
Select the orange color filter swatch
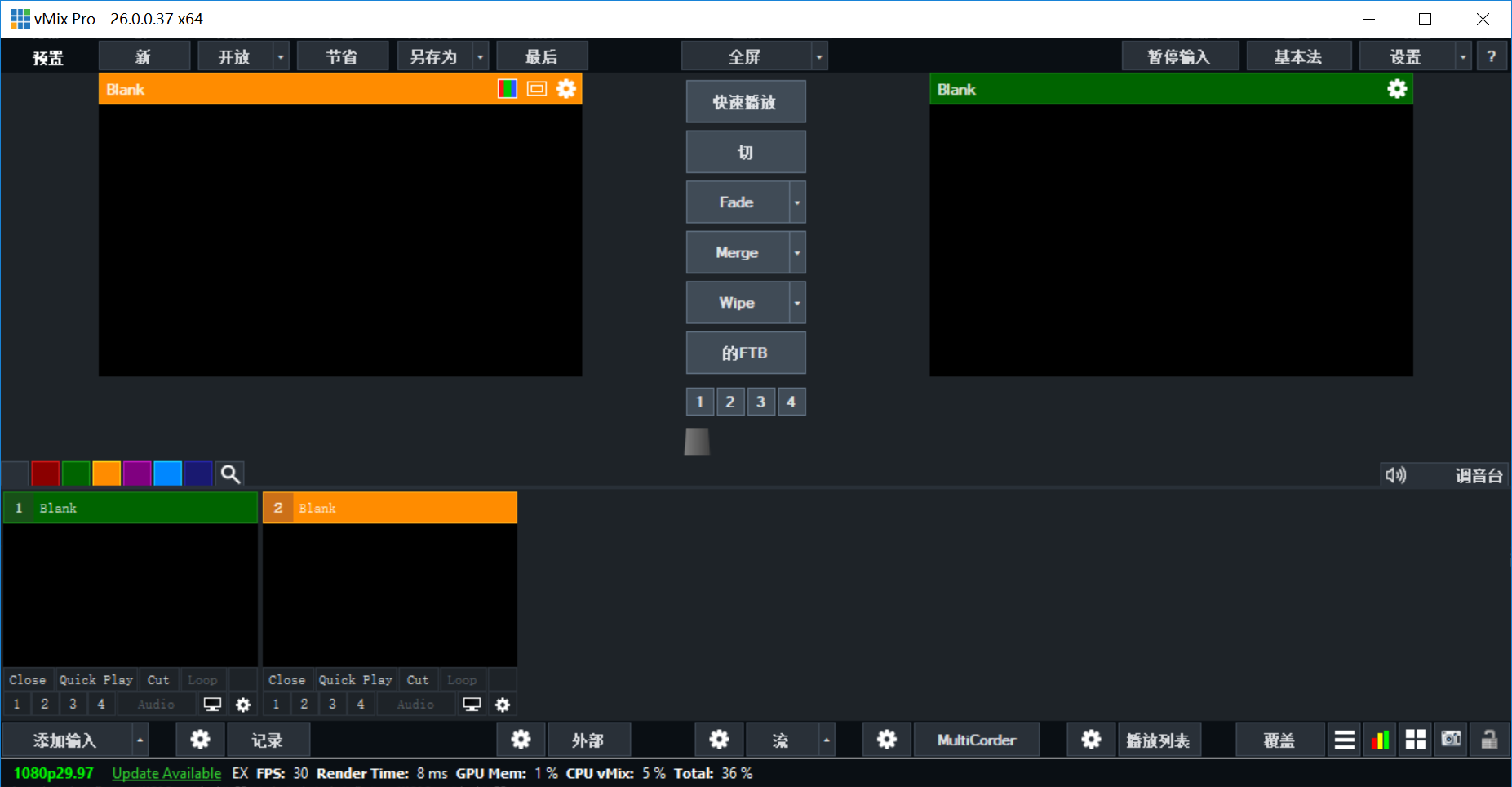click(x=106, y=474)
